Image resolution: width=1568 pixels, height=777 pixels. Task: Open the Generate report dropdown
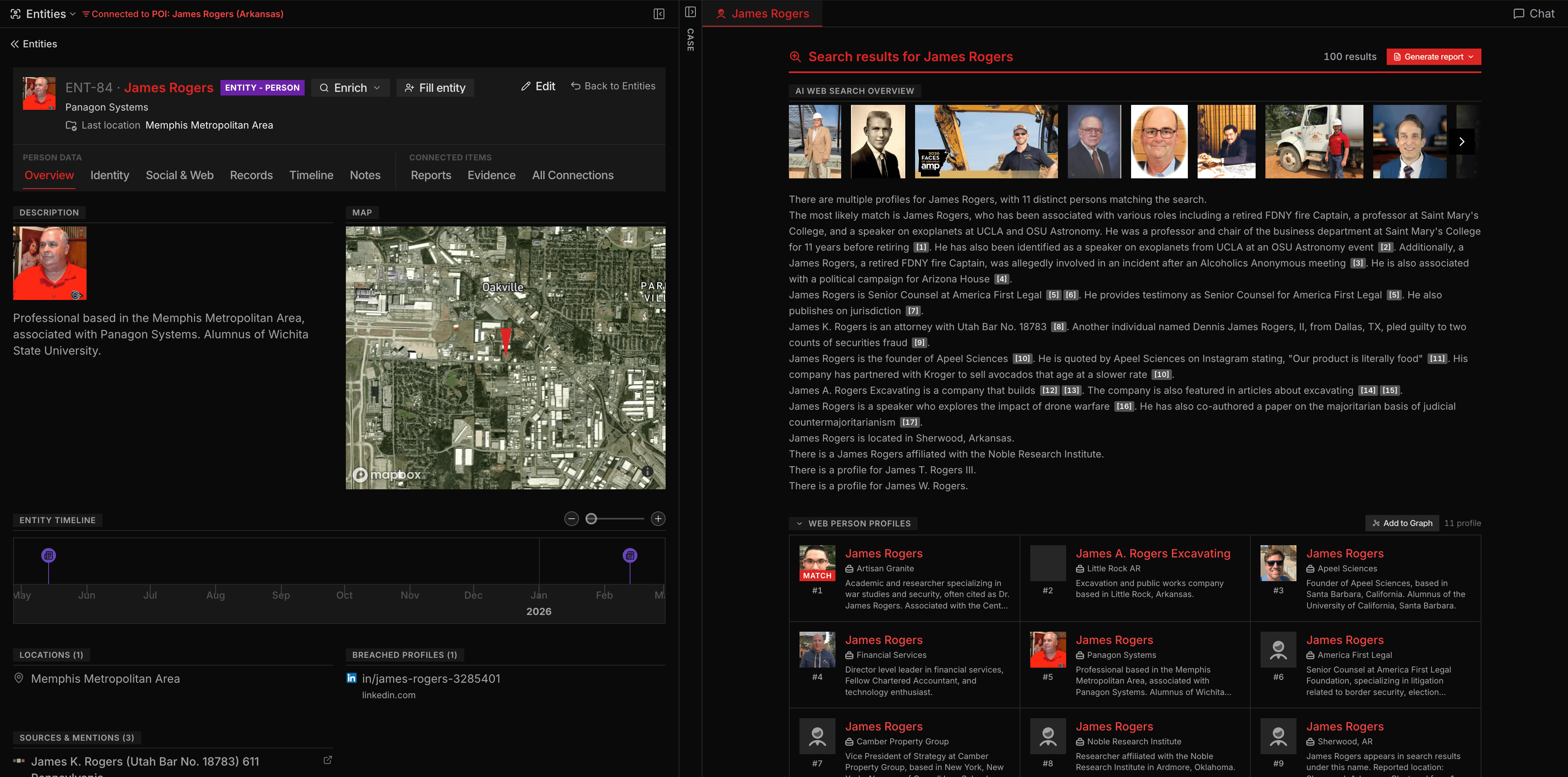click(x=1434, y=57)
